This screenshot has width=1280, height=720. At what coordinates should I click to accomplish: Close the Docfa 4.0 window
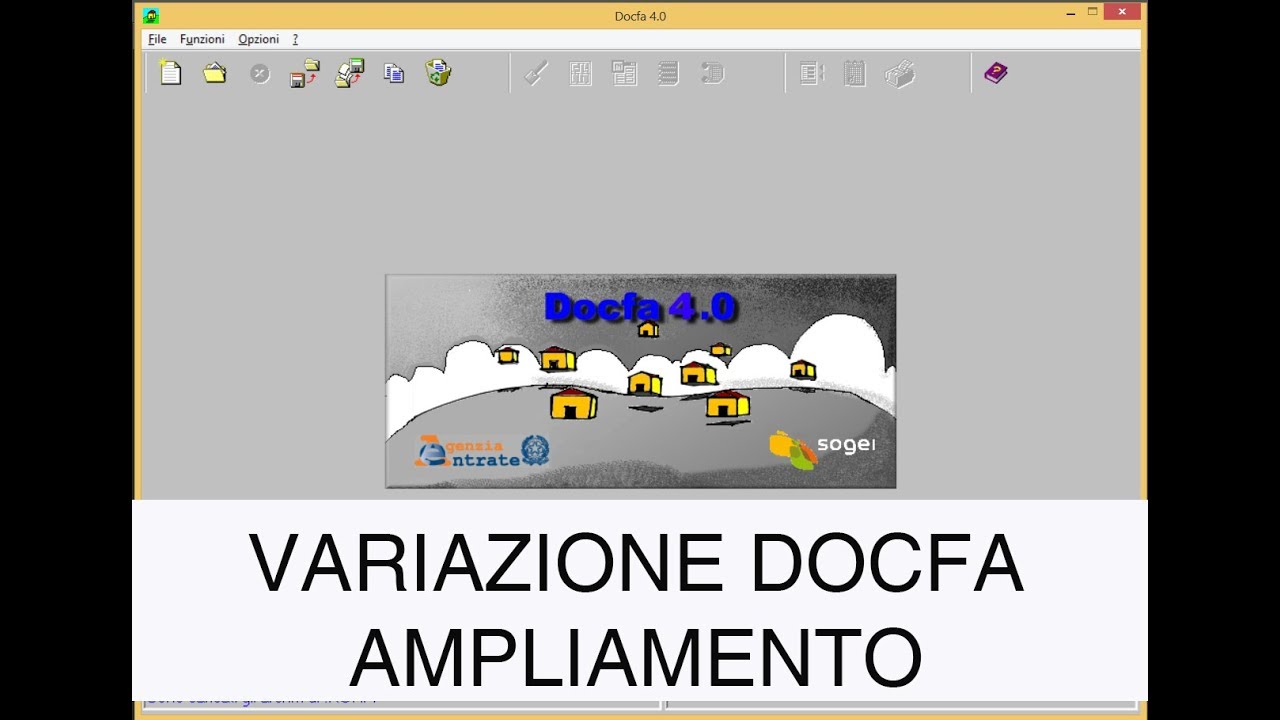point(1122,12)
